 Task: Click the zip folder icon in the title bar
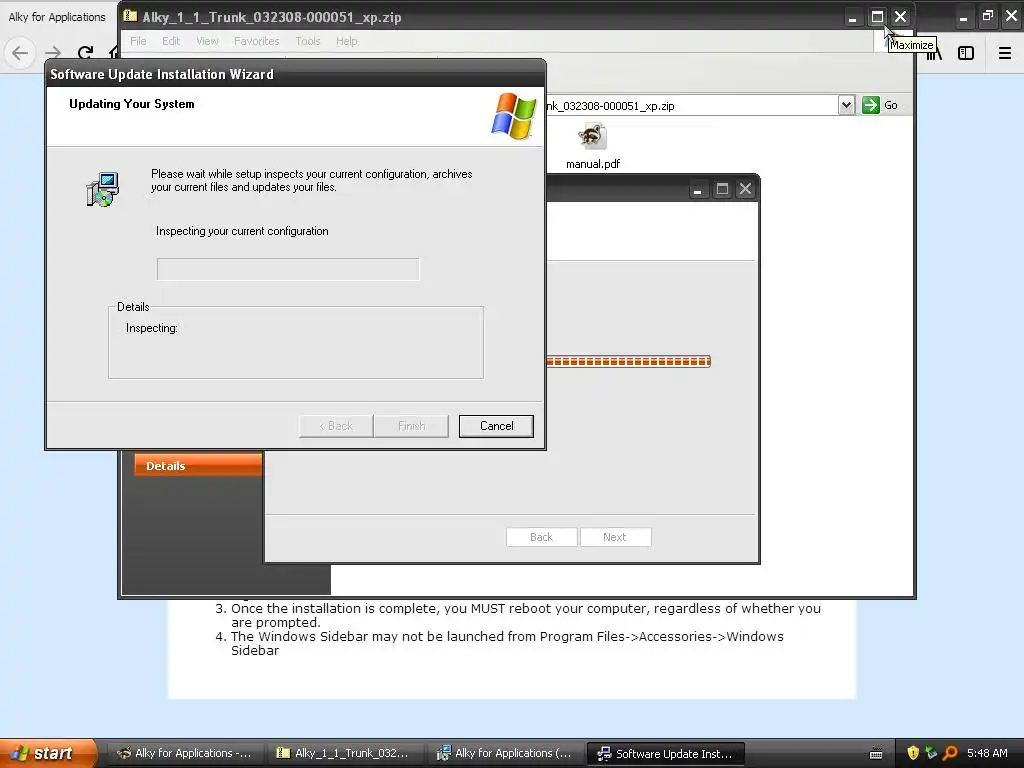pyautogui.click(x=130, y=16)
